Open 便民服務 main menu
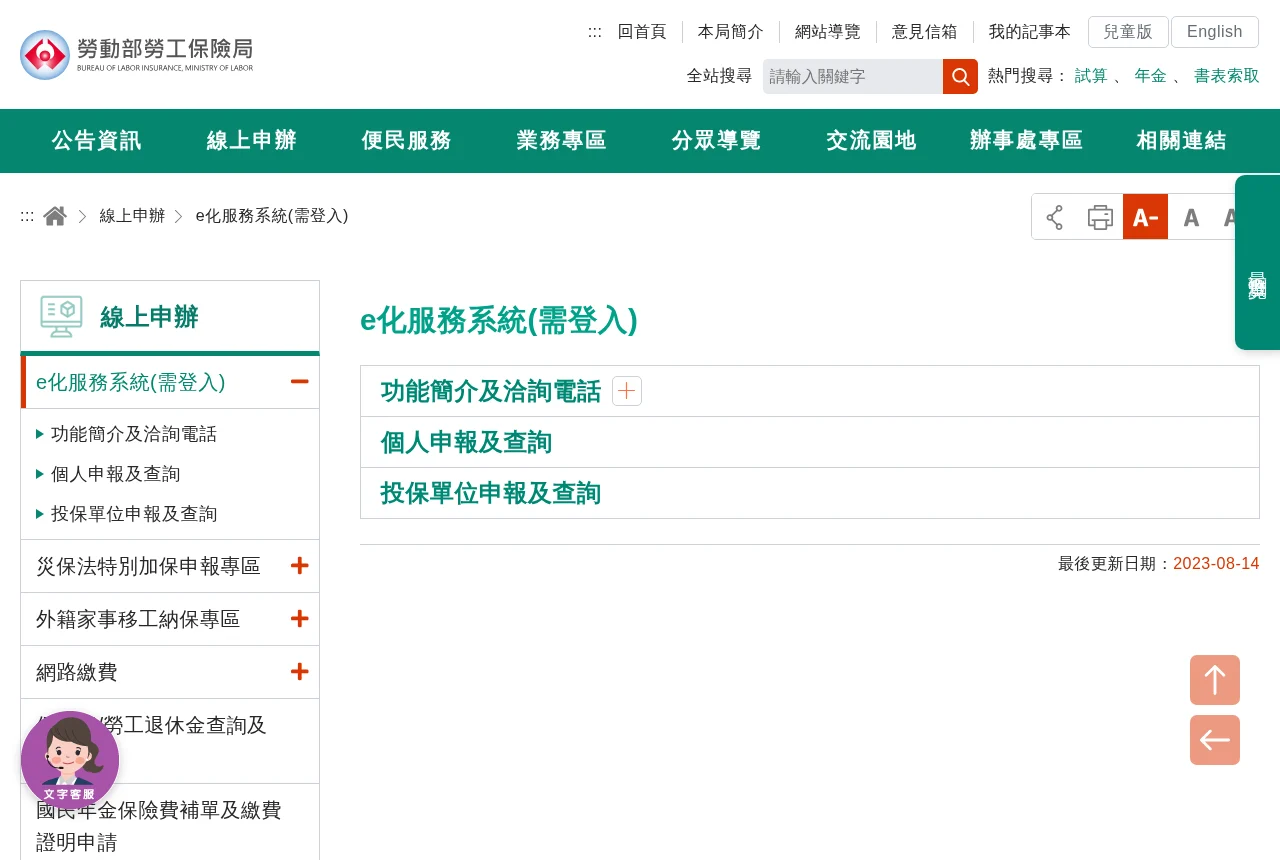Screen dimensions: 1280x860 (407, 141)
